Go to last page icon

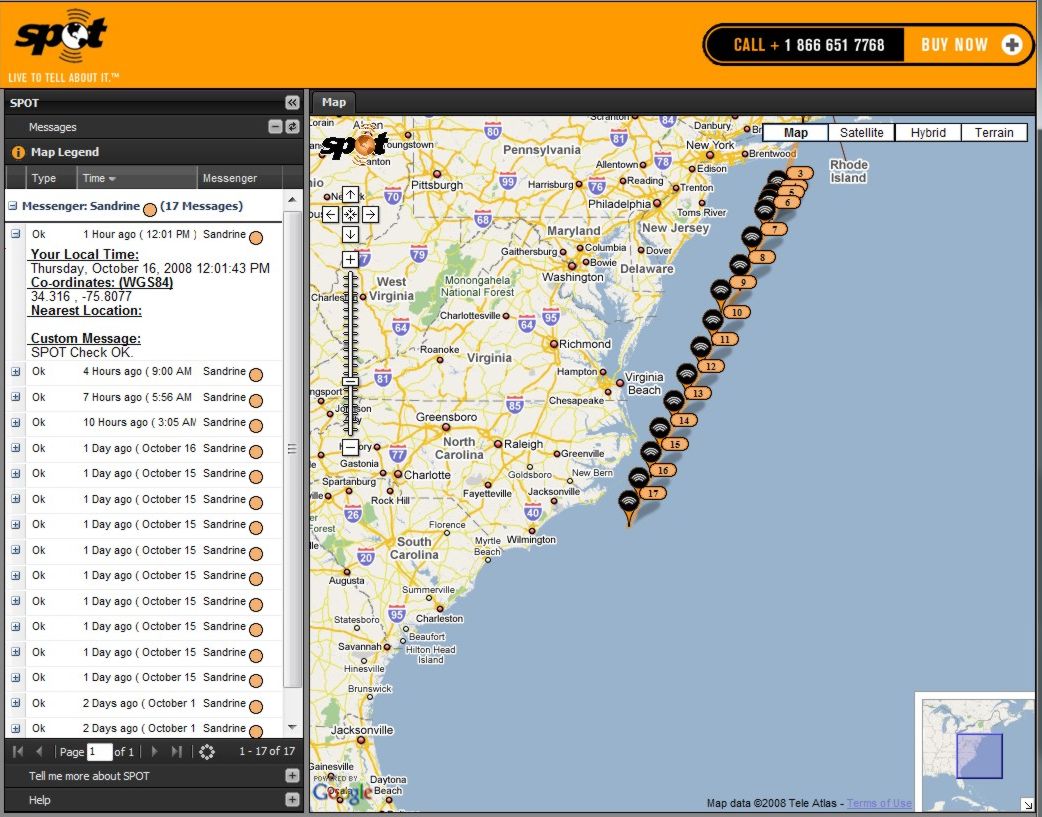(x=176, y=751)
